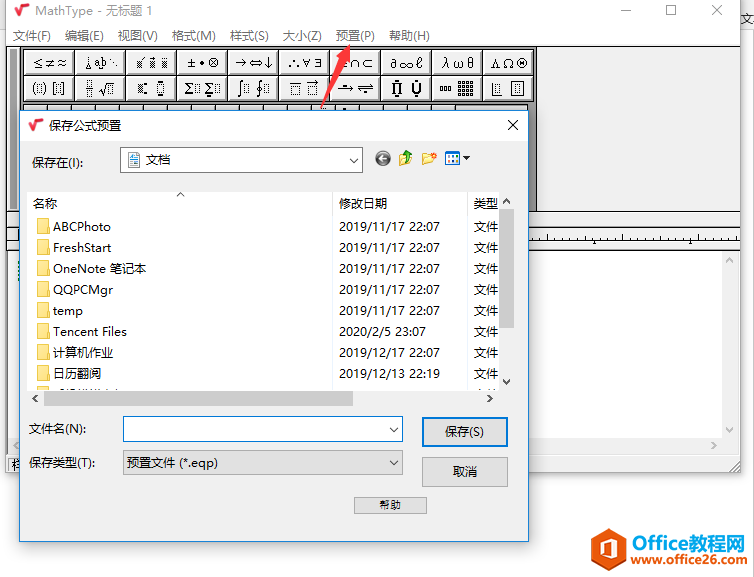Open set theory symbols palette (∩⊂)
The width and height of the screenshot is (754, 577).
click(x=355, y=63)
